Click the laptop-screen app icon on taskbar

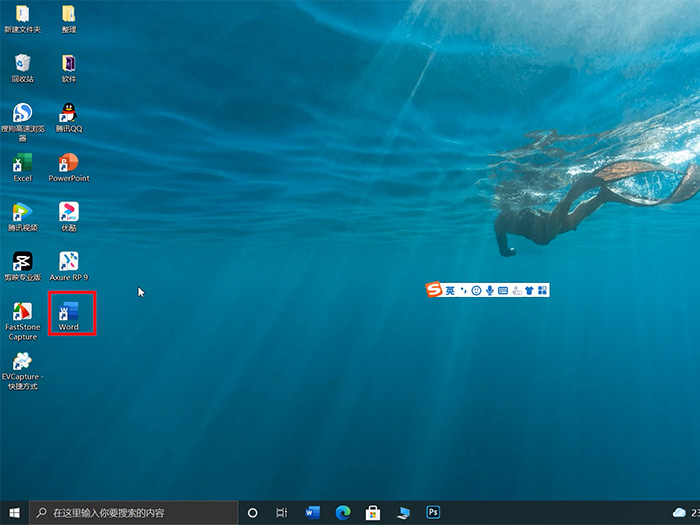coord(403,513)
